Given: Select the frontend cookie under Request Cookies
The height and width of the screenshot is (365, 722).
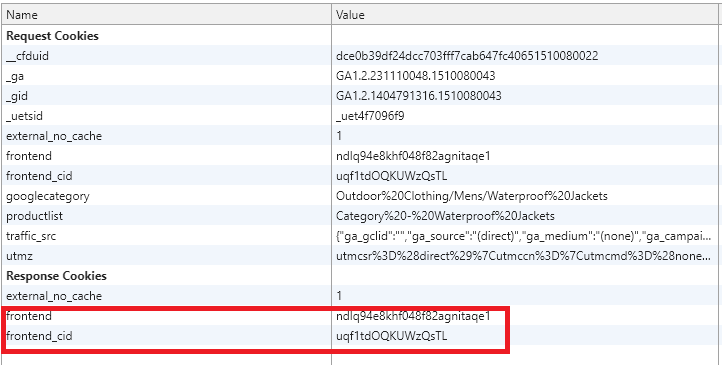Looking at the screenshot, I should [x=361, y=156].
